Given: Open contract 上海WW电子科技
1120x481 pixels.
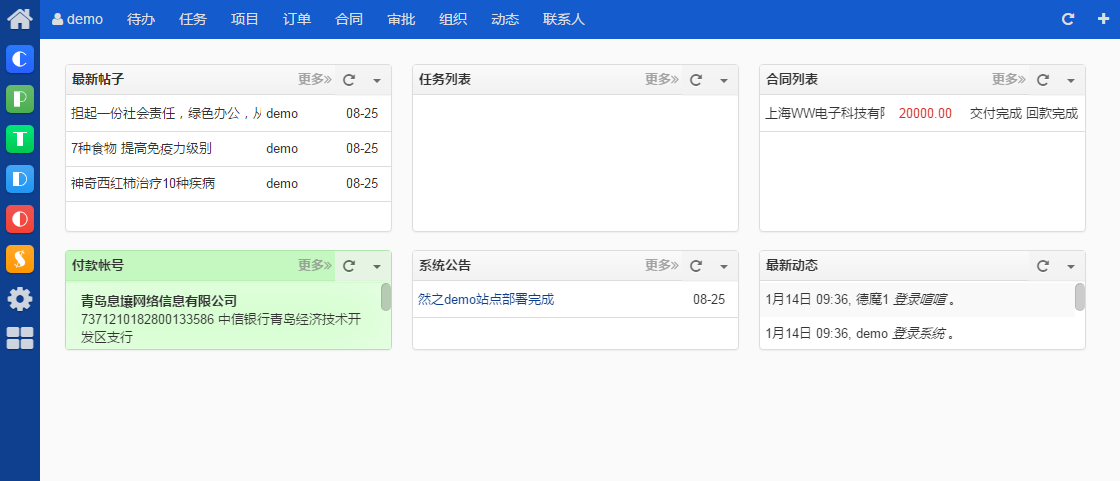Looking at the screenshot, I should (x=825, y=113).
